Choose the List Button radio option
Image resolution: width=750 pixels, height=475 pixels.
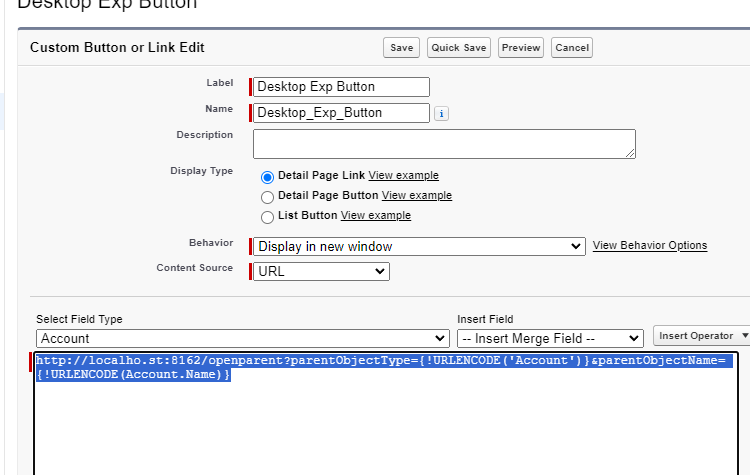click(x=267, y=217)
